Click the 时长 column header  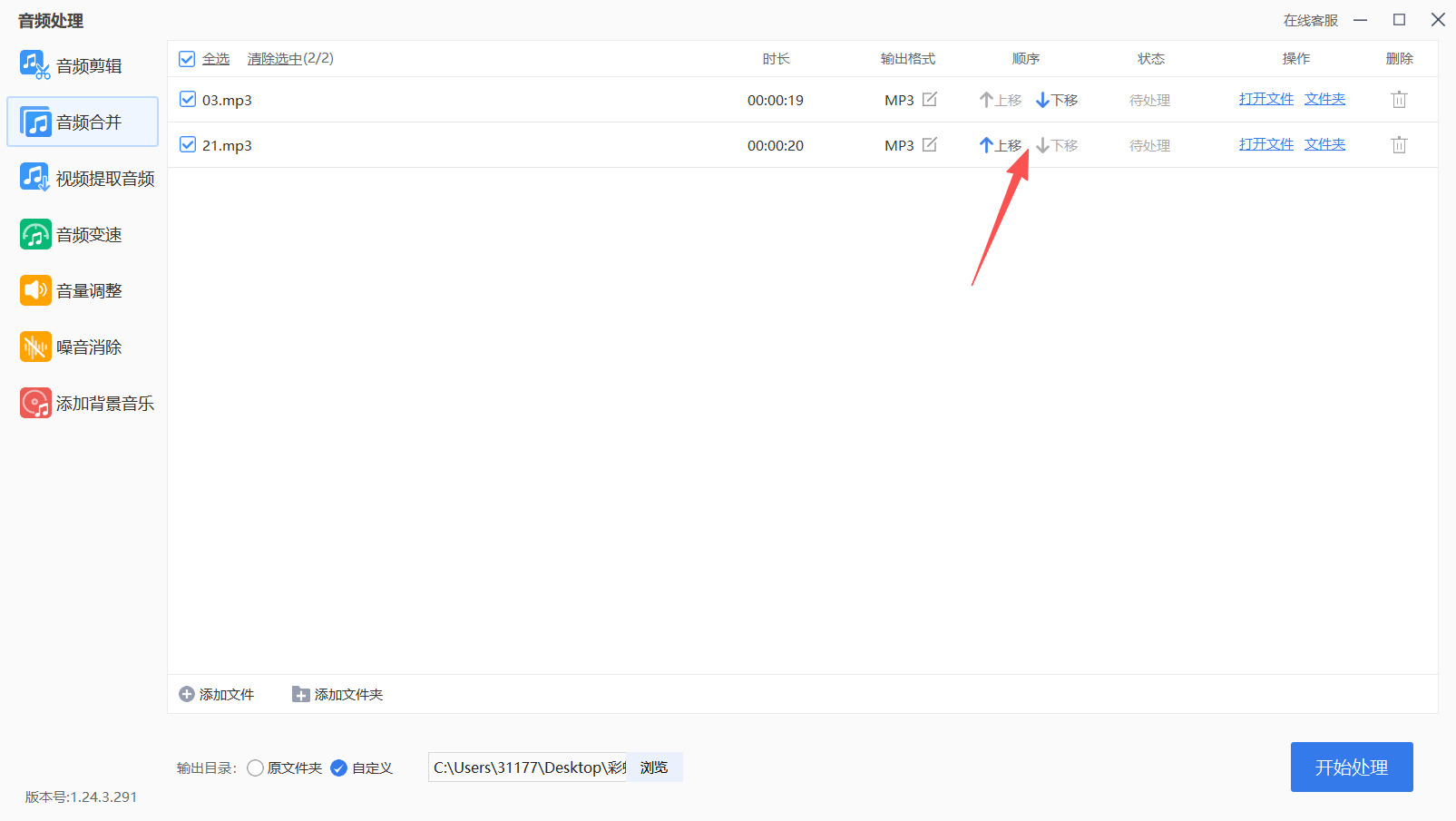[776, 59]
